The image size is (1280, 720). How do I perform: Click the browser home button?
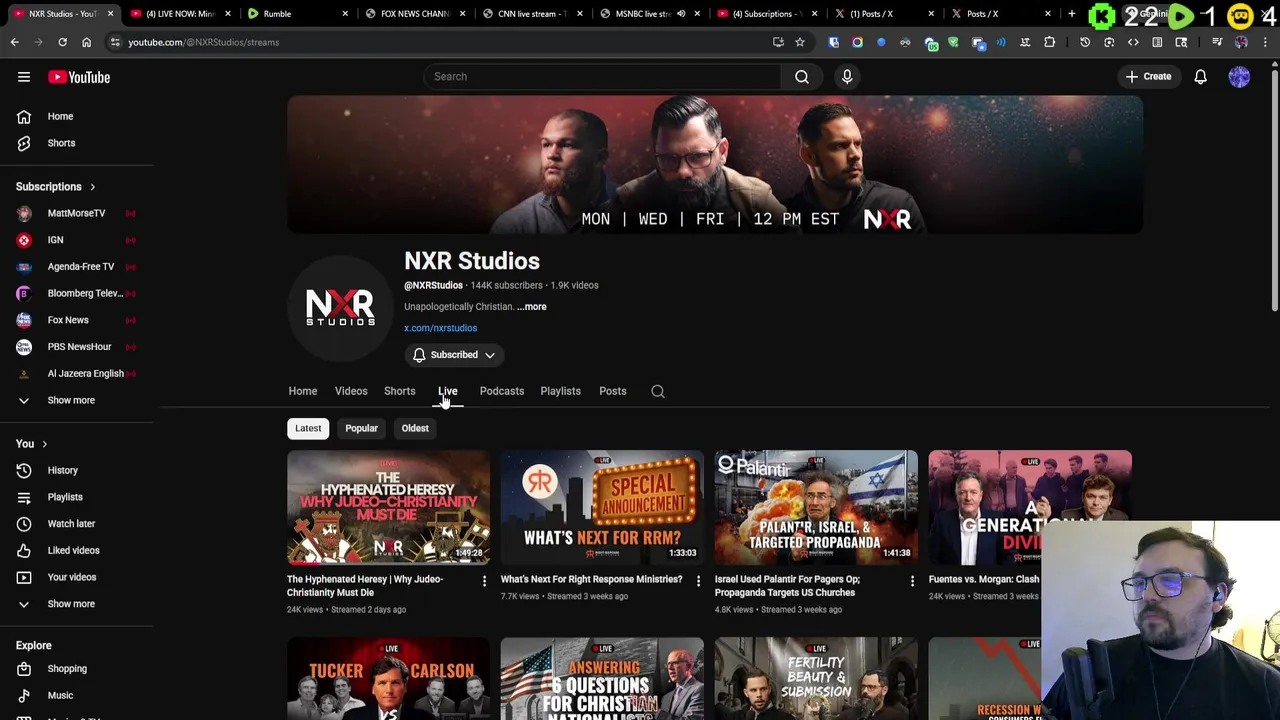point(86,42)
